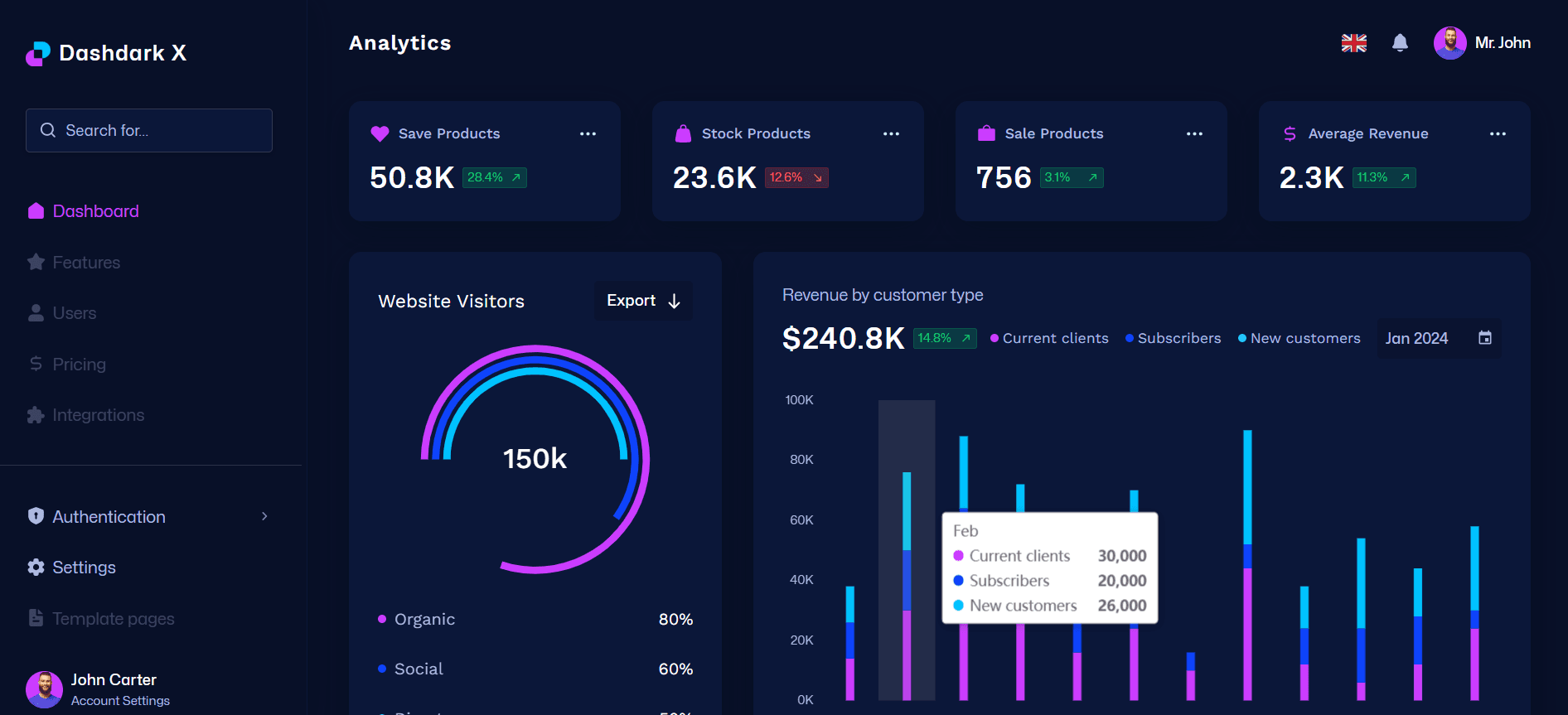Click the 23.6K Stock Products value

(x=714, y=177)
